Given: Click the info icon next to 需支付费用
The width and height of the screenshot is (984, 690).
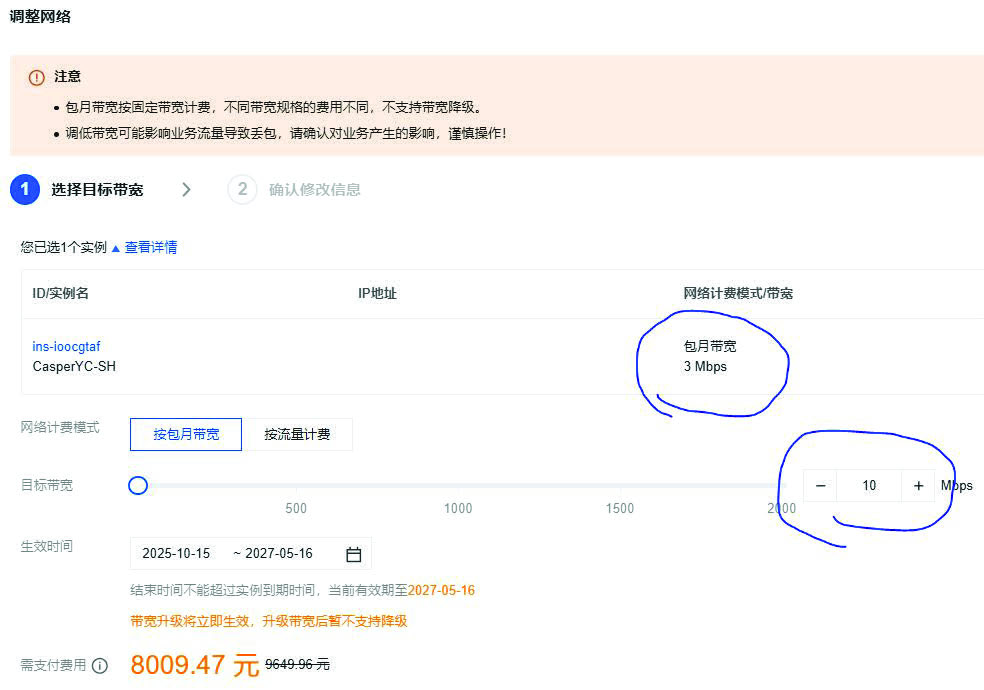Looking at the screenshot, I should click(100, 665).
